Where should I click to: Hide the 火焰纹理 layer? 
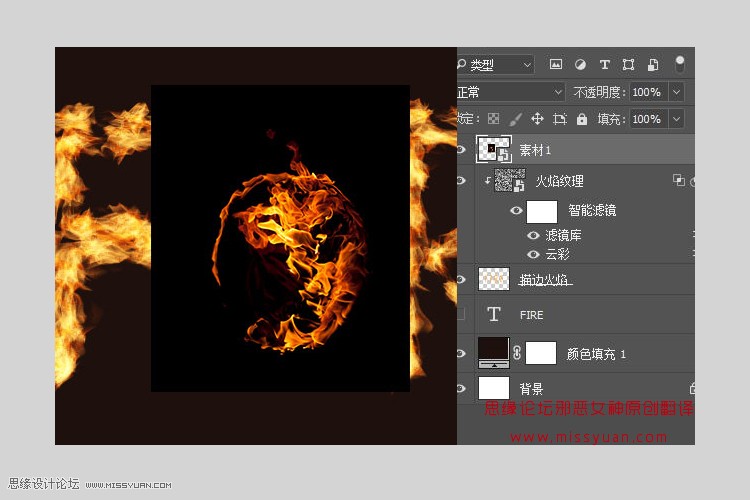[461, 181]
